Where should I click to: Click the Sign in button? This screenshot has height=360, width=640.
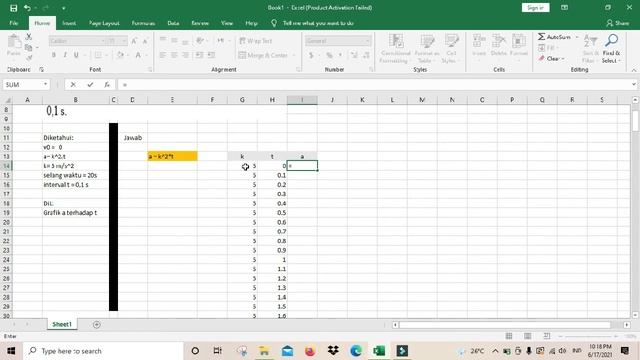[x=536, y=8]
